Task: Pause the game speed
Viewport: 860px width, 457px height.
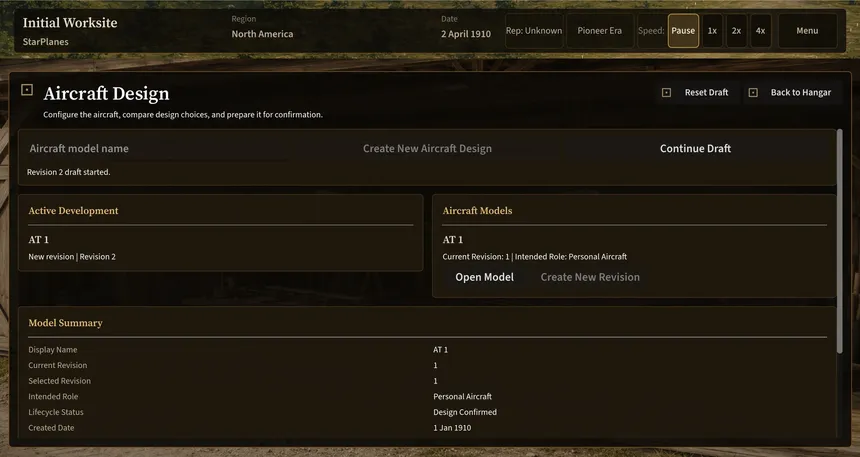Action: click(x=683, y=31)
